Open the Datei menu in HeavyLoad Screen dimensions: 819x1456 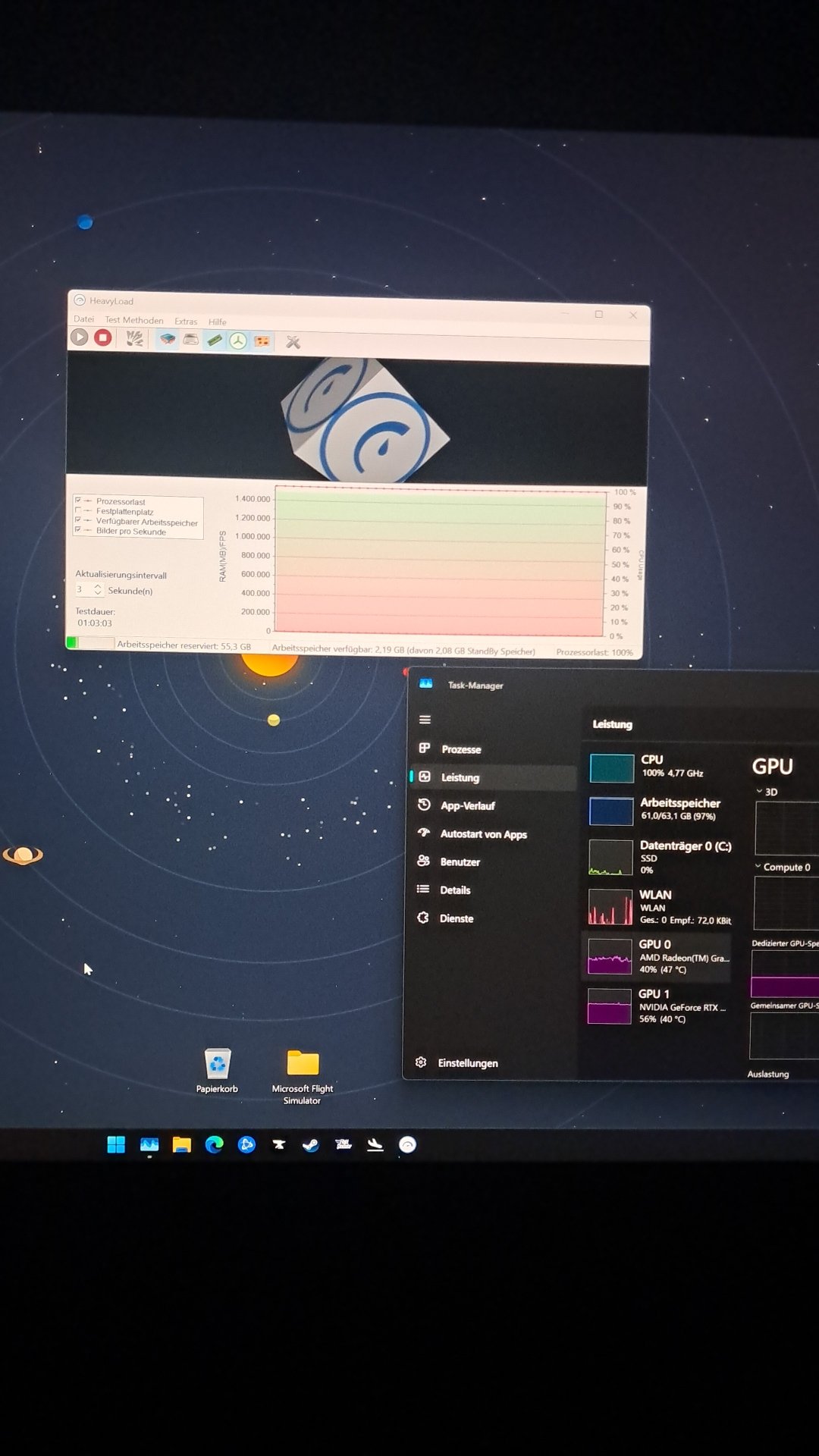coord(84,319)
